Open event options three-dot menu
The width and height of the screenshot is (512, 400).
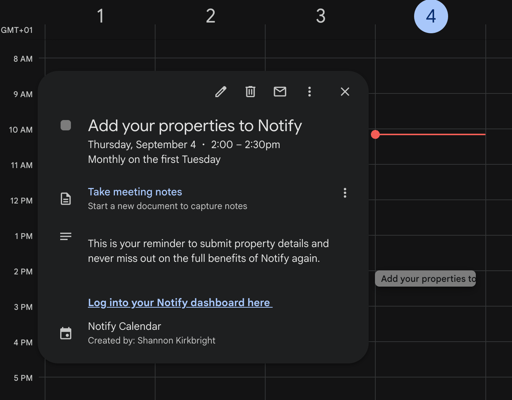pos(309,92)
